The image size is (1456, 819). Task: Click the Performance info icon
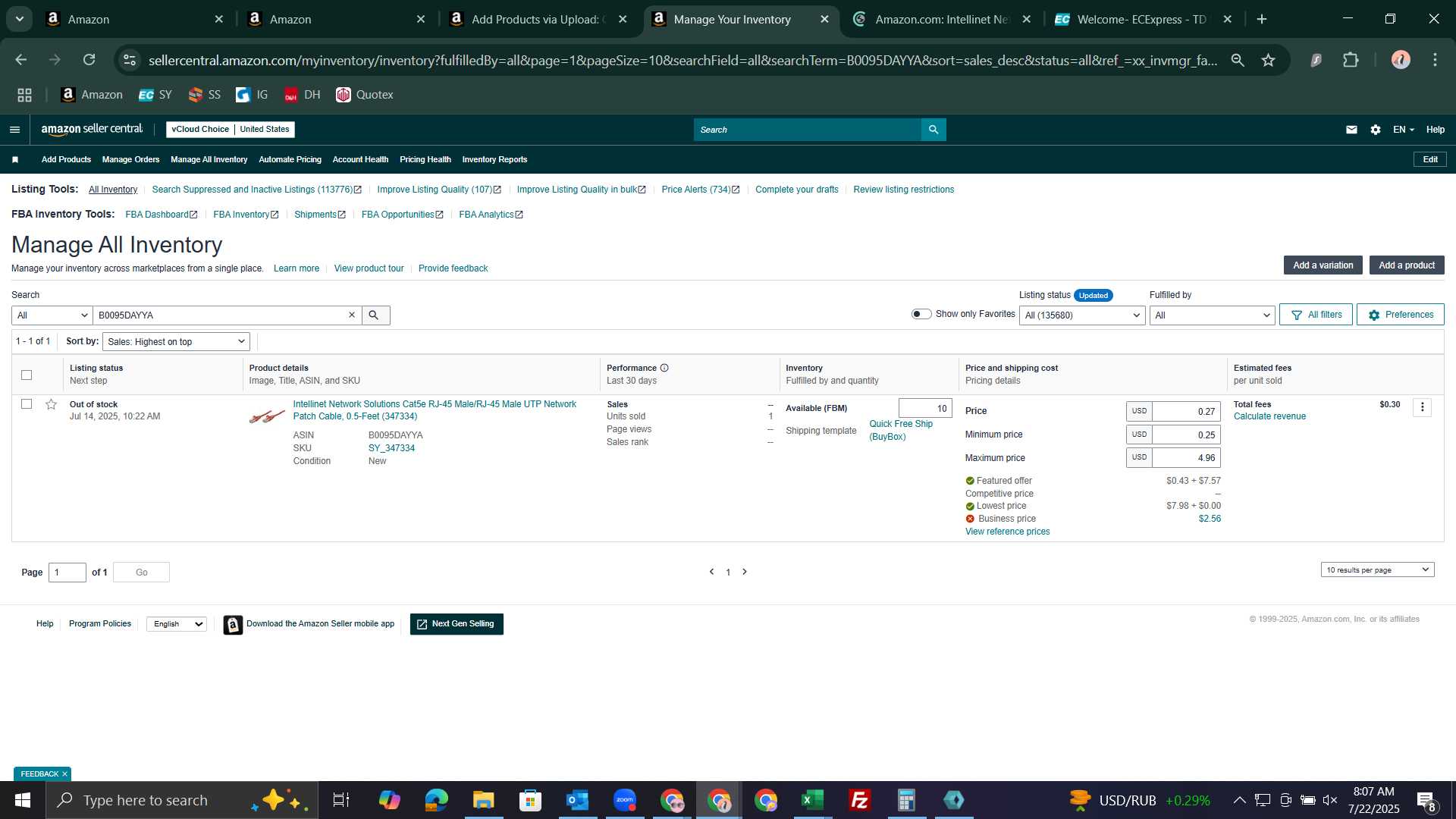click(x=664, y=369)
